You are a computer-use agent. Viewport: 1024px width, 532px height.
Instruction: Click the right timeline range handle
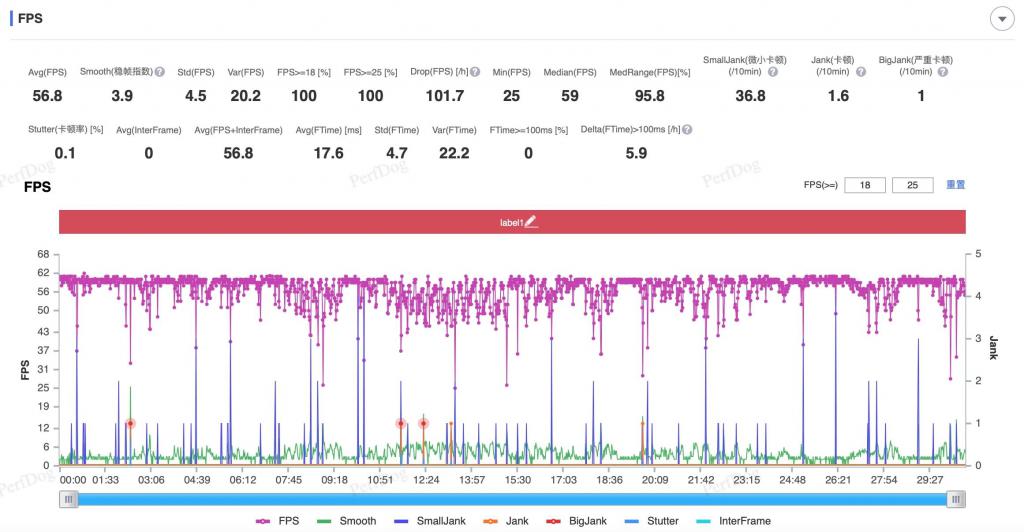click(955, 499)
